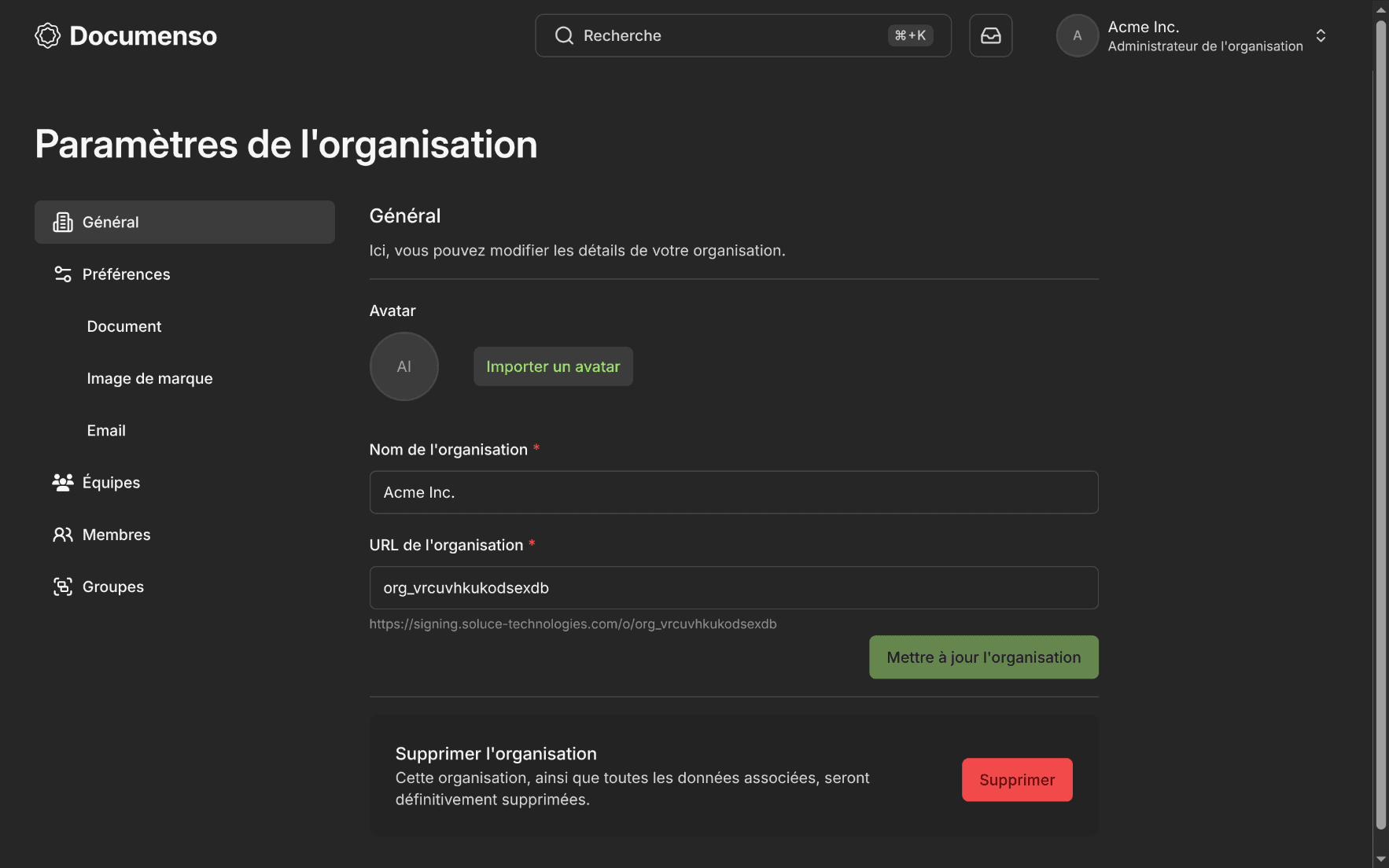
Task: Click the AI organisation avatar circle
Action: pyautogui.click(x=404, y=366)
